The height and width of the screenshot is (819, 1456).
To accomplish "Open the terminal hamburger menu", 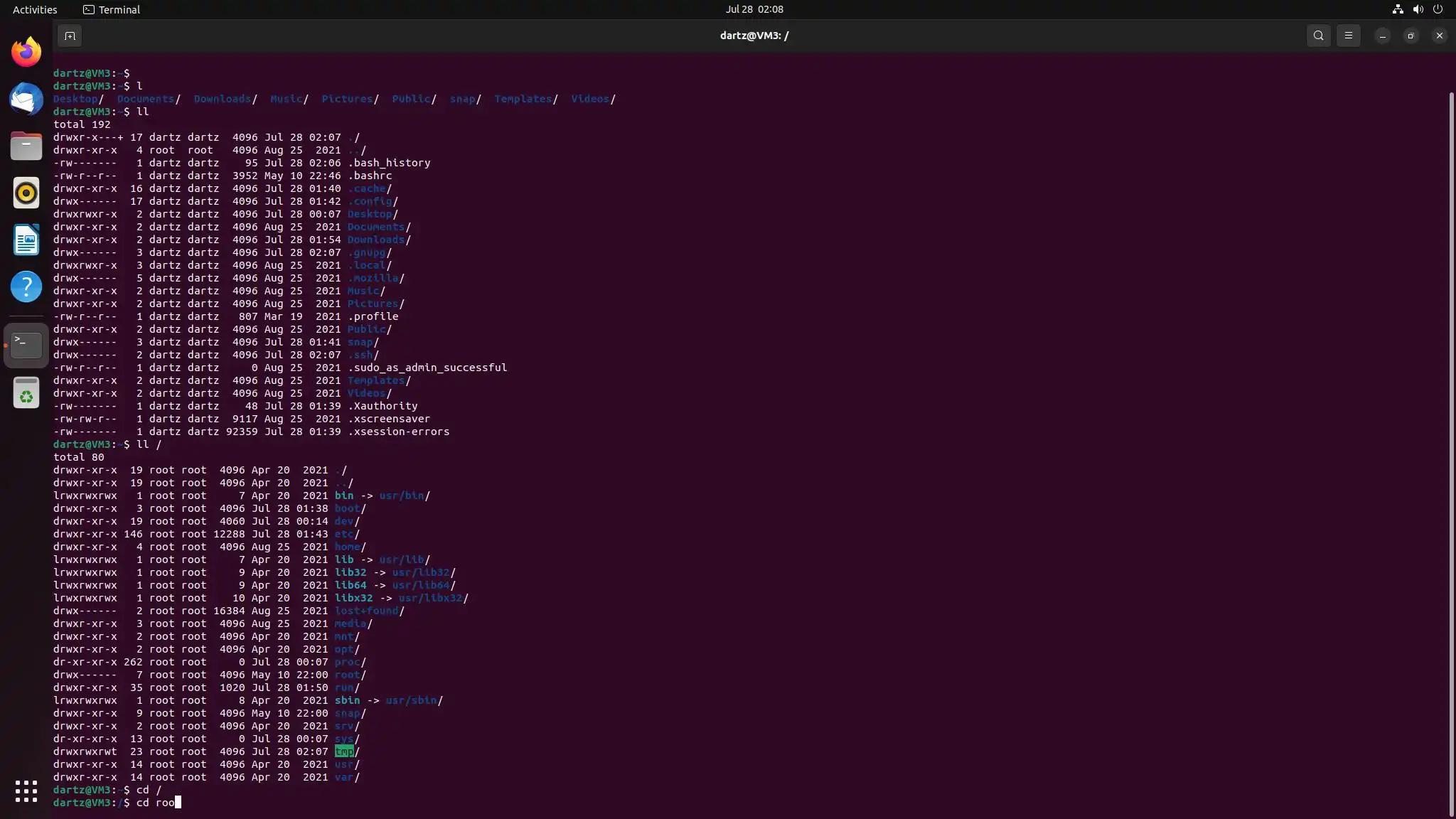I will [x=1348, y=36].
